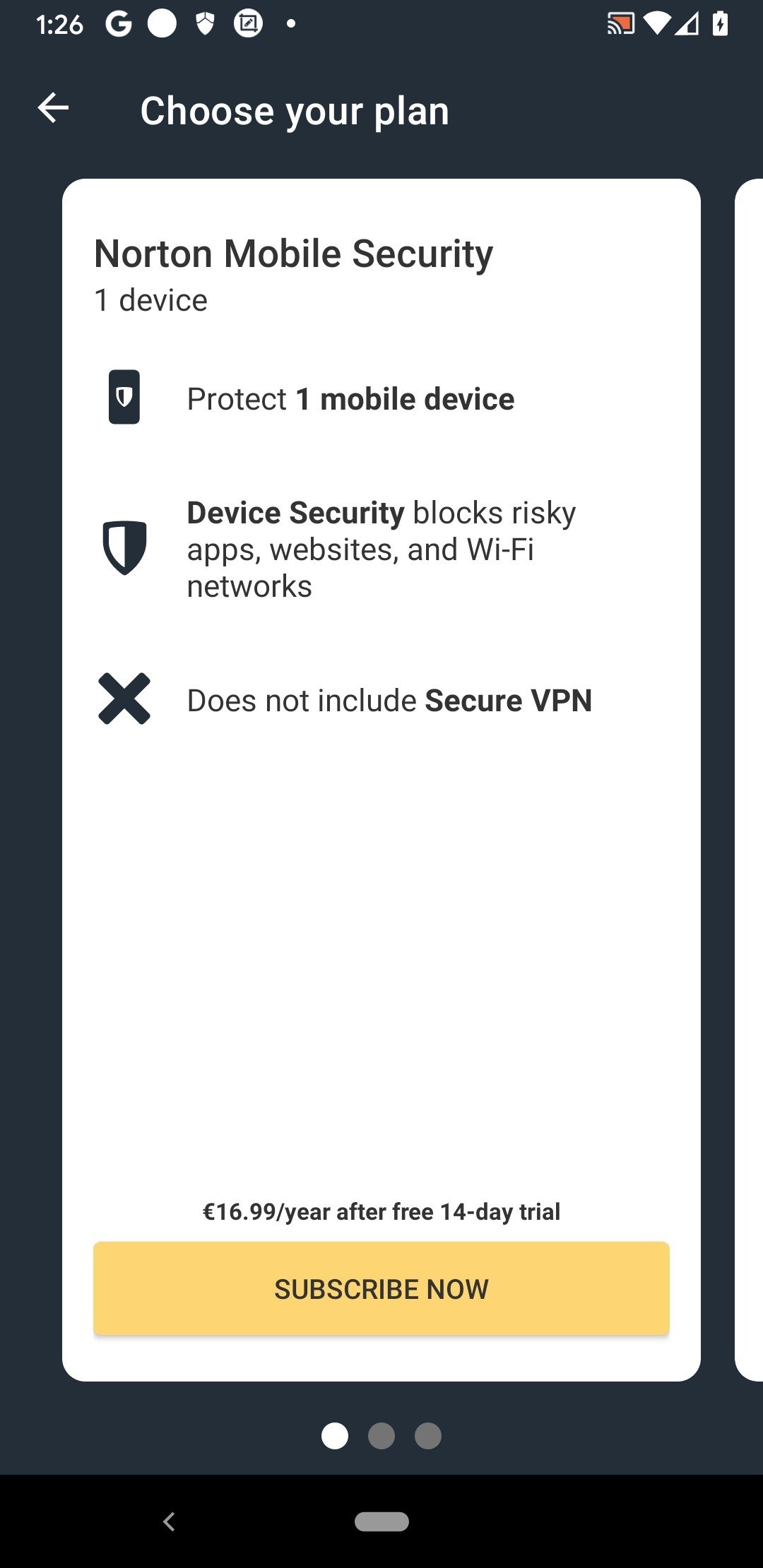The width and height of the screenshot is (763, 1568).
Task: Tap the Android home gesture pill
Action: click(381, 1521)
